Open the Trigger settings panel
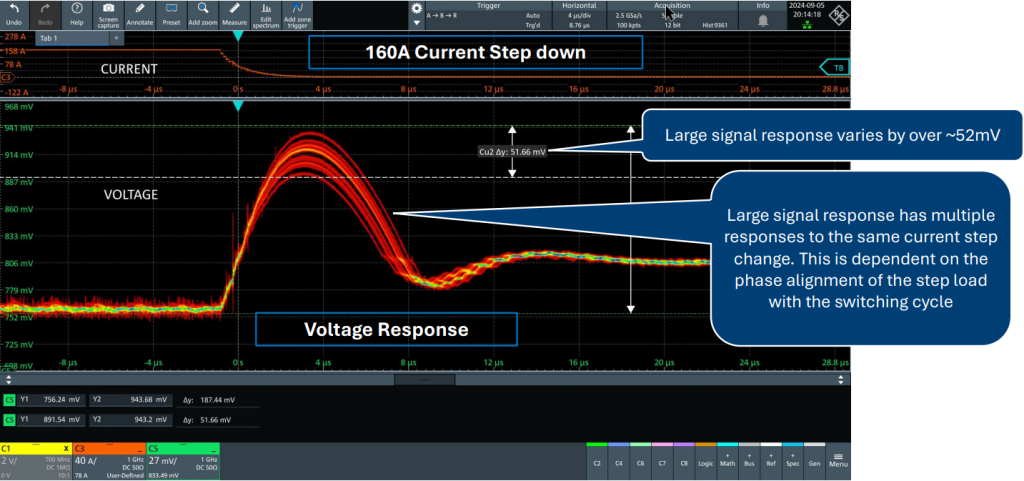This screenshot has width=1024, height=481. (x=488, y=15)
